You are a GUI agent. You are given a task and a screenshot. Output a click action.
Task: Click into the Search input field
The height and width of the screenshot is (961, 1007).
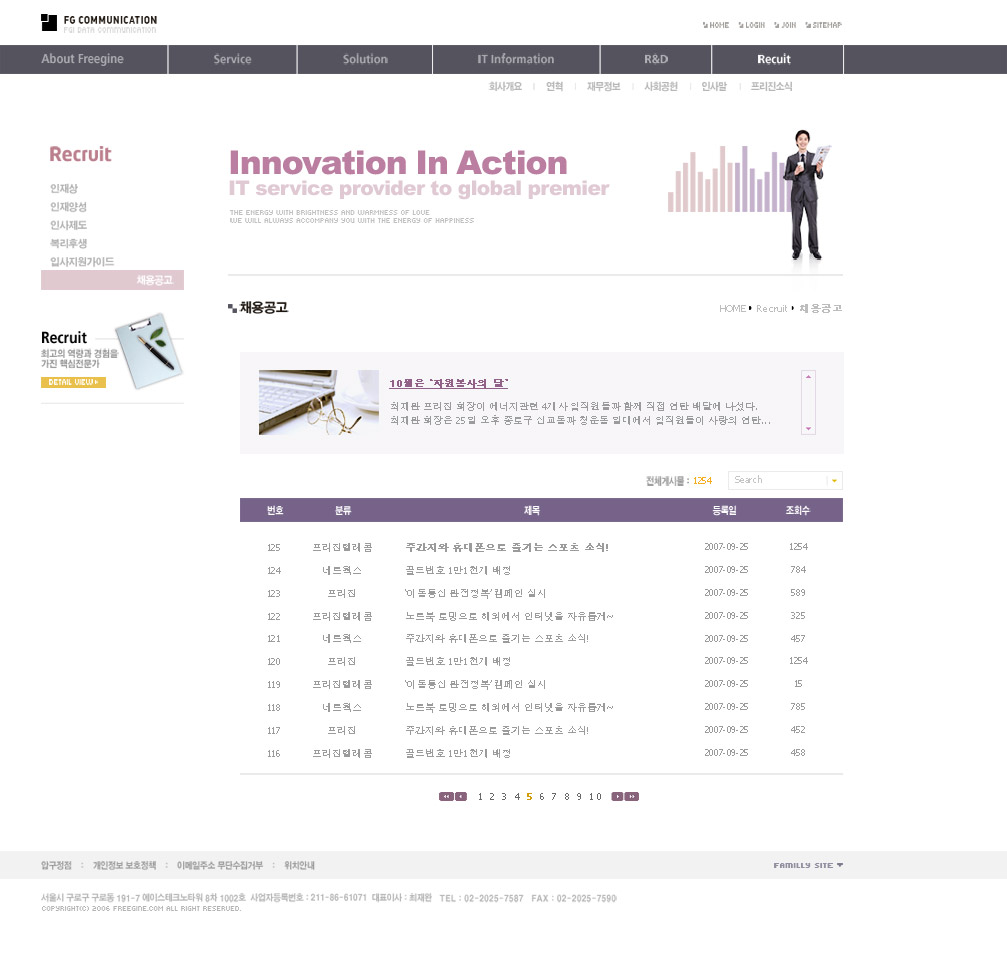point(777,481)
